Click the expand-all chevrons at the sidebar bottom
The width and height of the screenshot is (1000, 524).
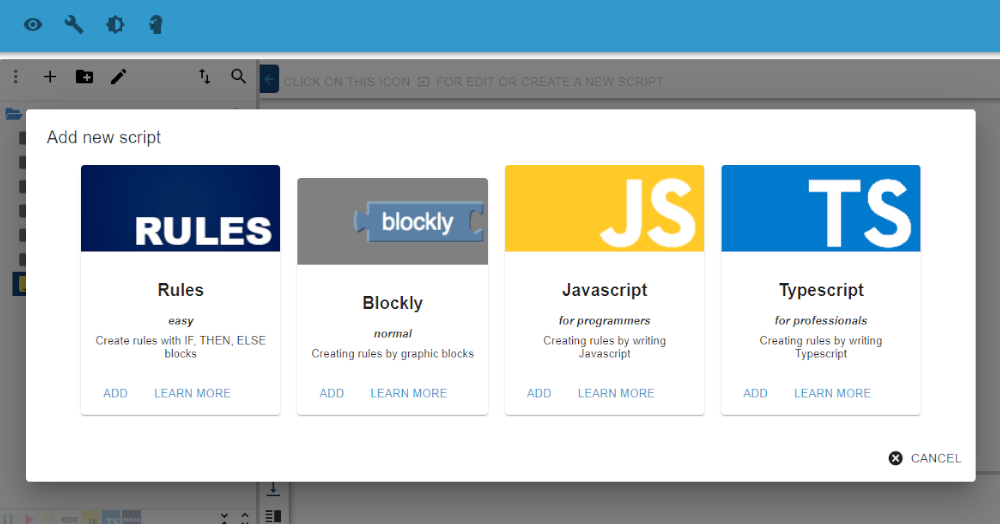click(x=245, y=518)
